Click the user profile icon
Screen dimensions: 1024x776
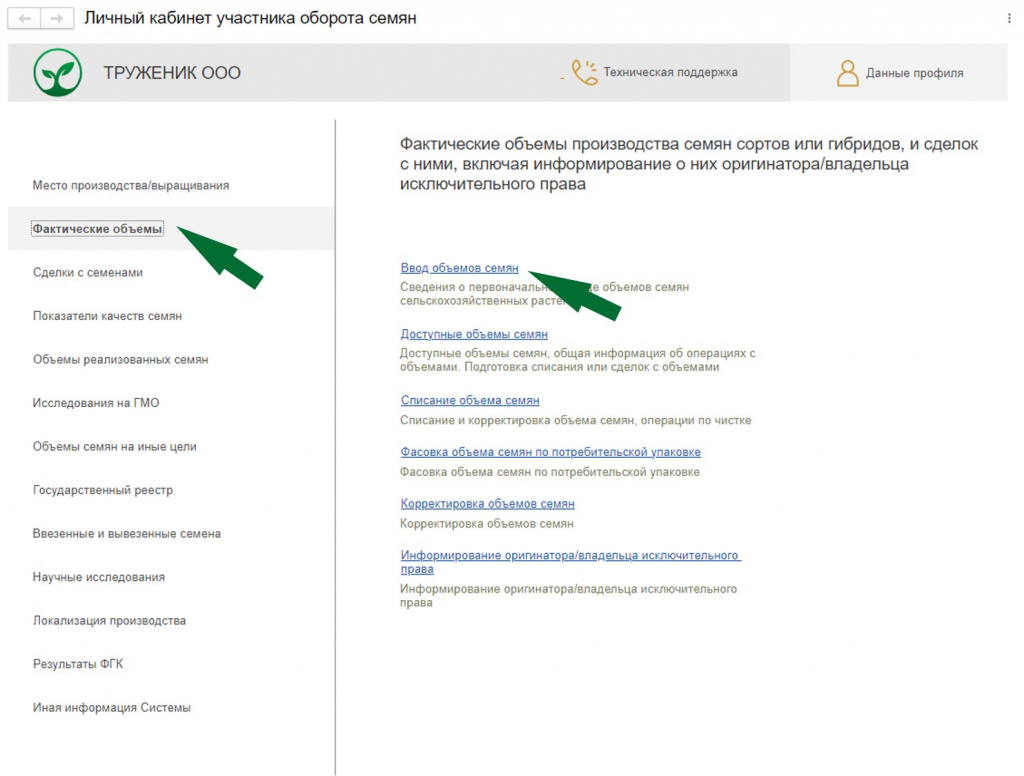pos(848,73)
